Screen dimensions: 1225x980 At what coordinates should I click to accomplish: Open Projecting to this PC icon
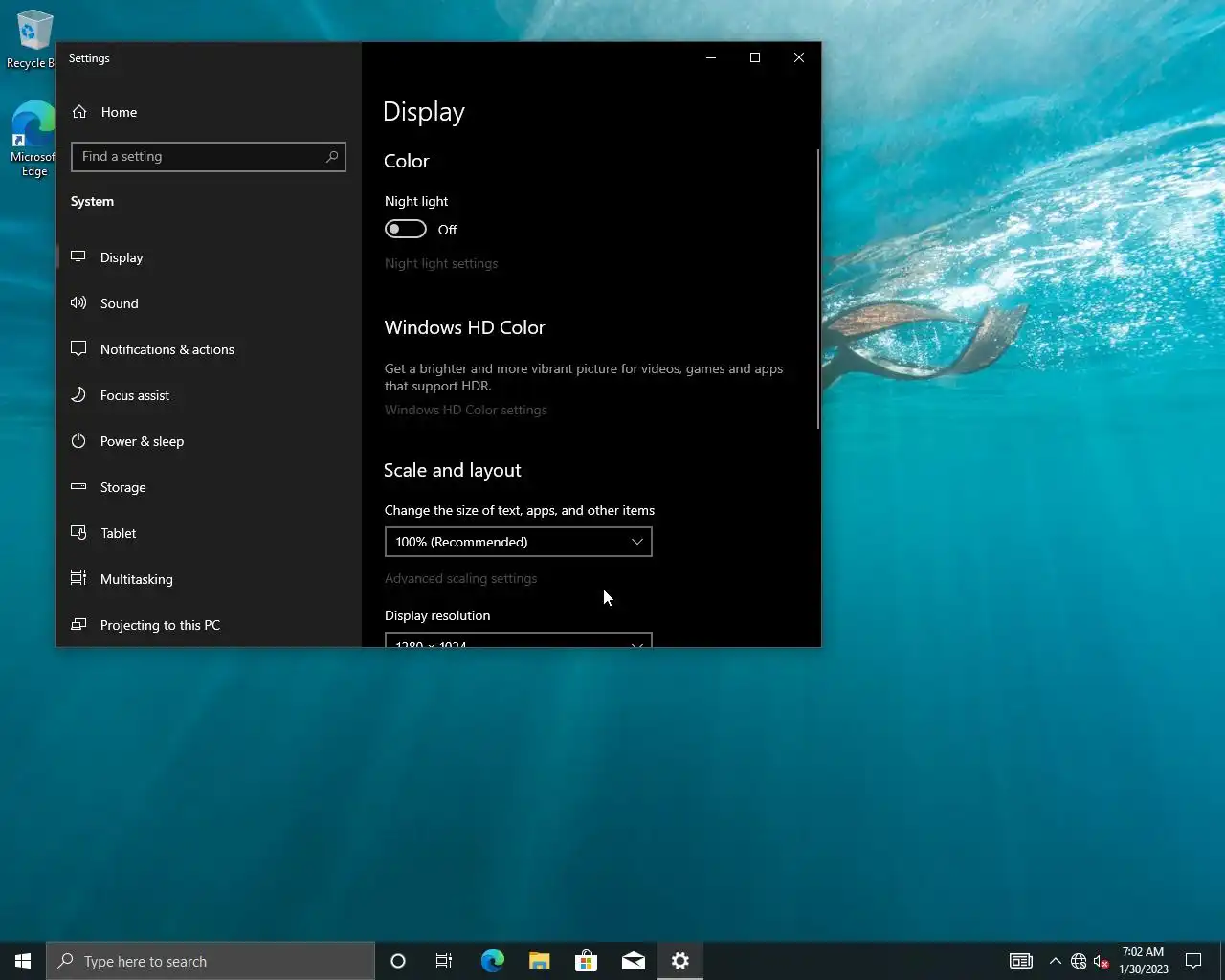click(78, 624)
